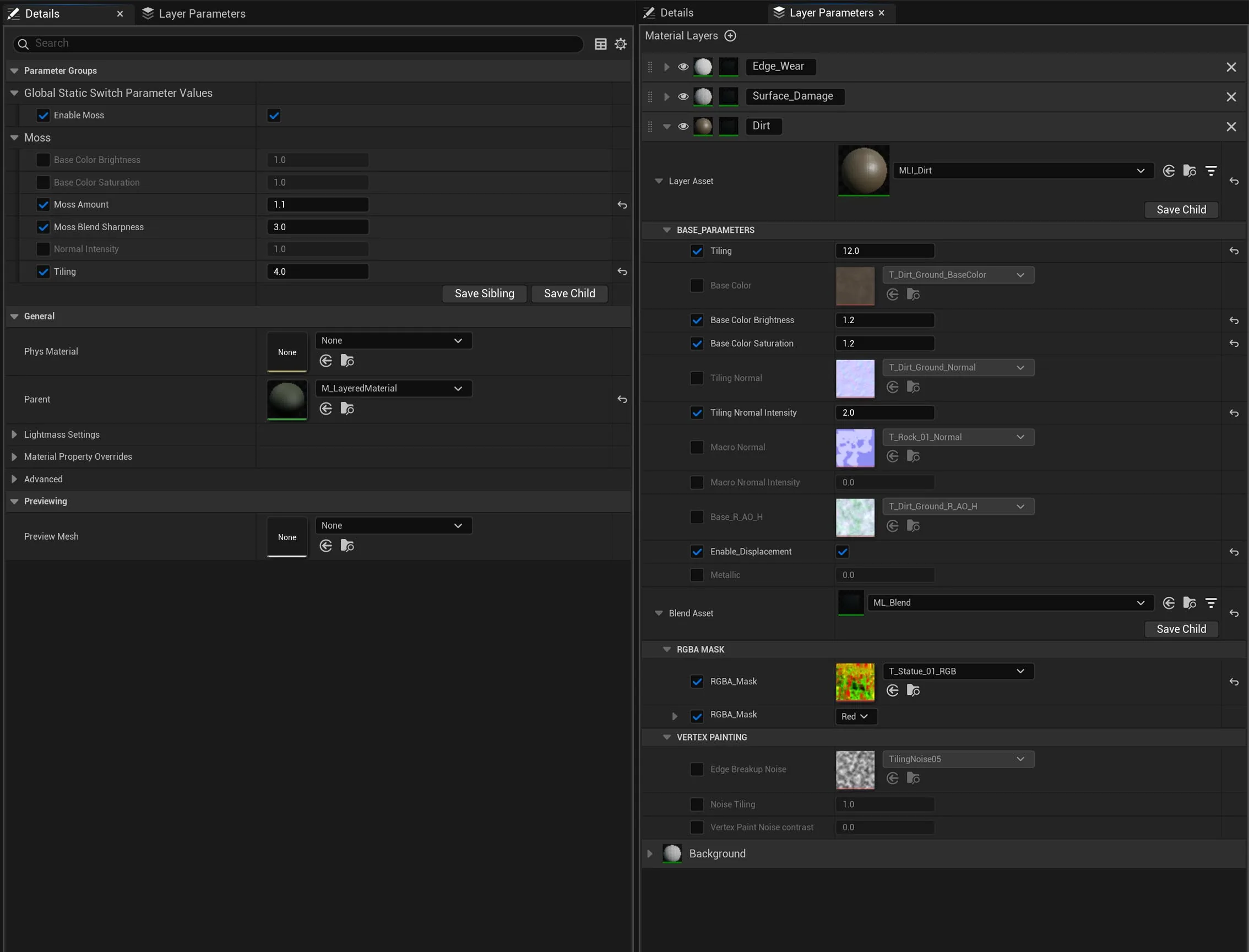The width and height of the screenshot is (1249, 952).
Task: Reset Tiling Nromal Intensity to default
Action: pos(1234,413)
